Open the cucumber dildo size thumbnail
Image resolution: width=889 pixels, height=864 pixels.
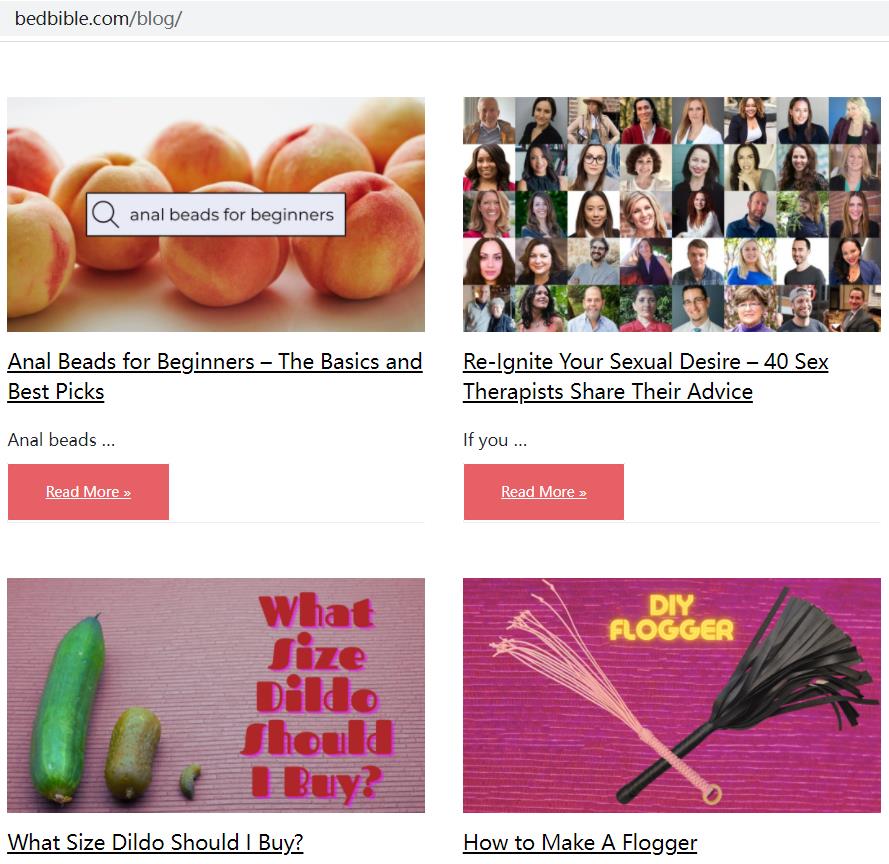tap(216, 695)
